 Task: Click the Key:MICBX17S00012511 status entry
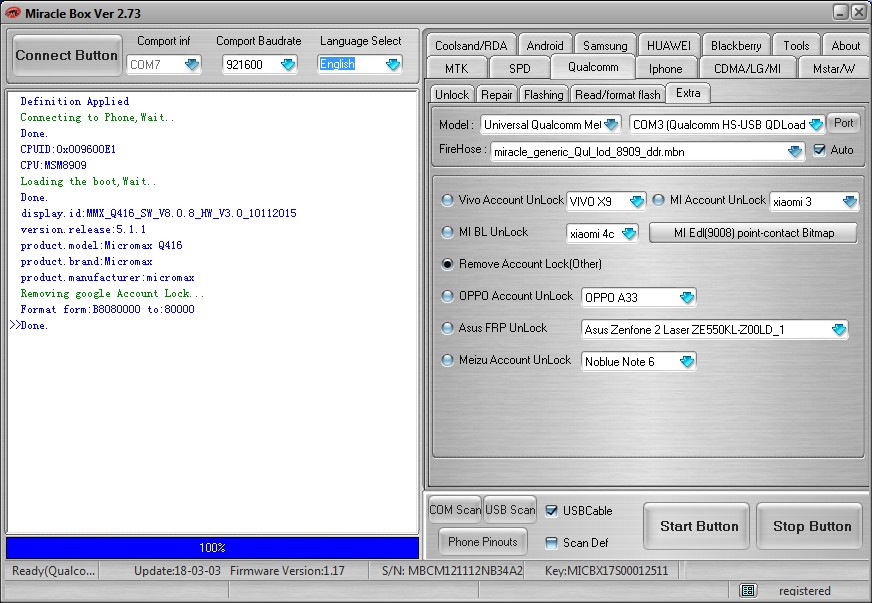pyautogui.click(x=606, y=571)
